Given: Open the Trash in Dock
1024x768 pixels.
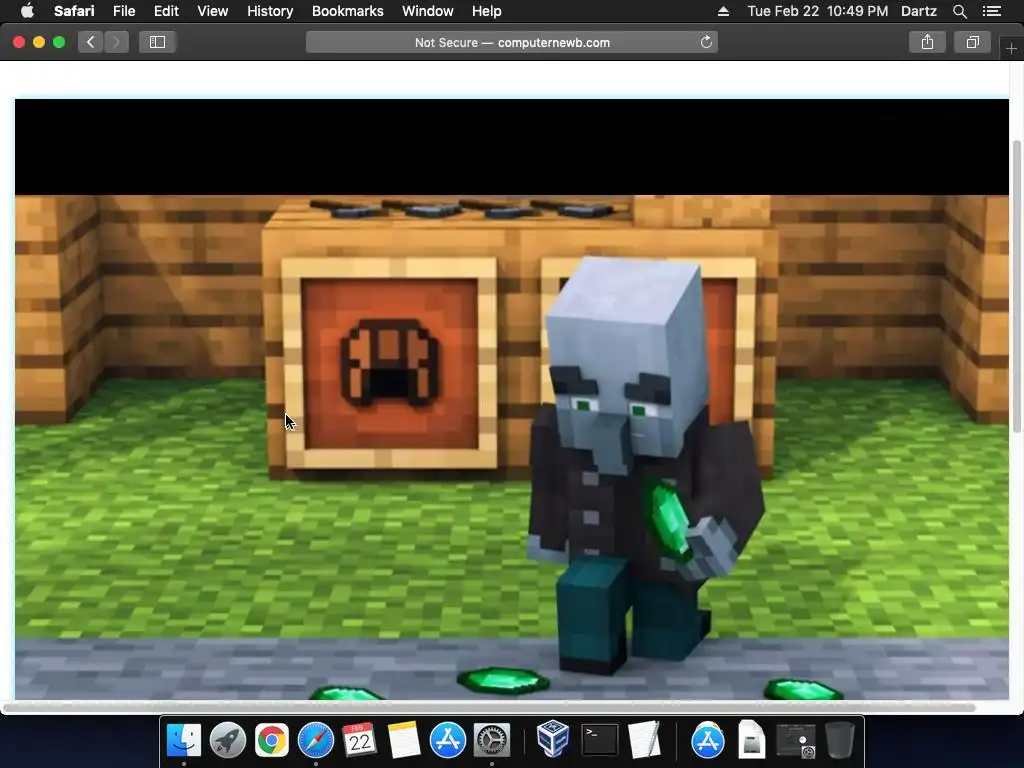Looking at the screenshot, I should pyautogui.click(x=840, y=740).
